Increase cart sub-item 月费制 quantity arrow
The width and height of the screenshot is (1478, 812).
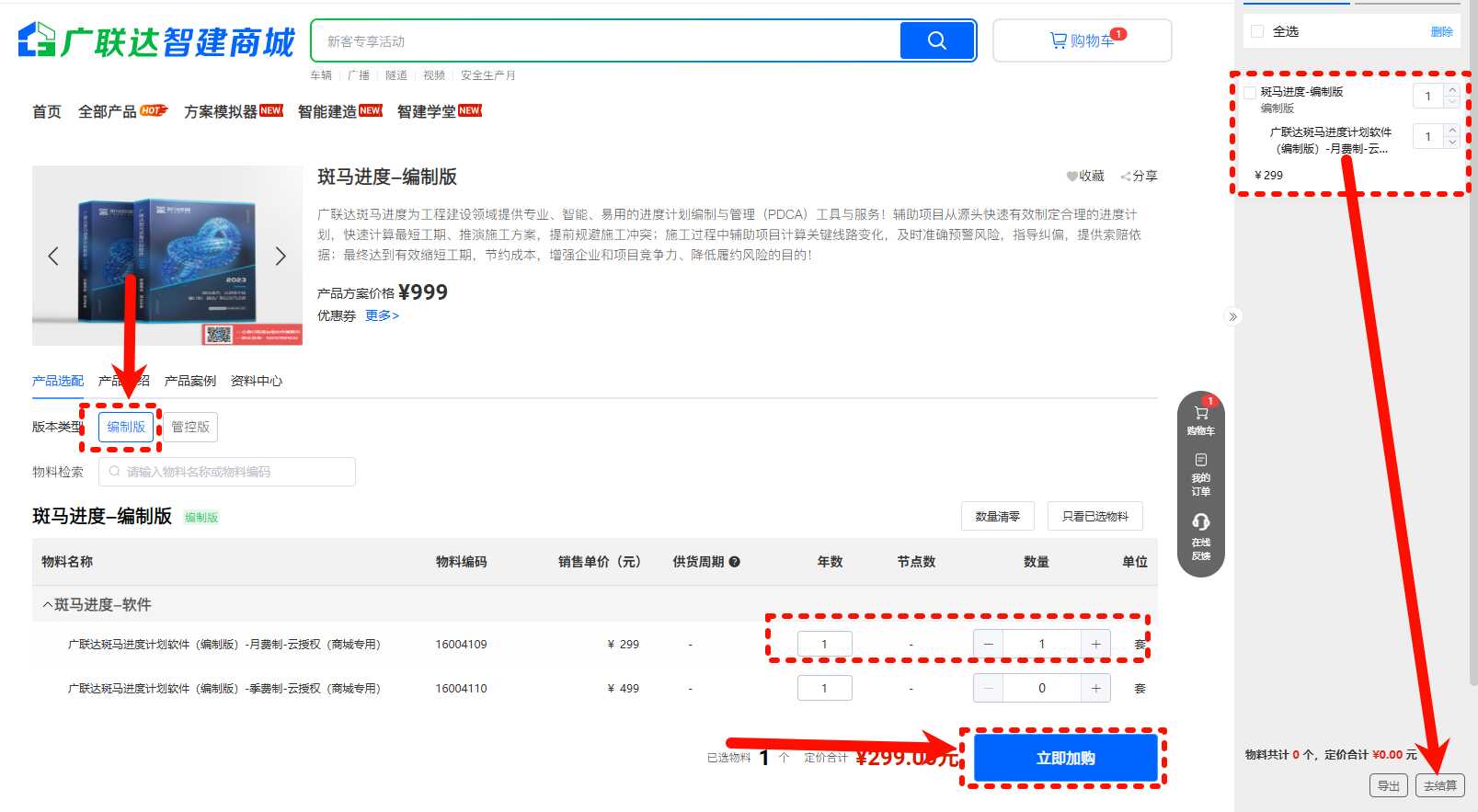(1452, 131)
